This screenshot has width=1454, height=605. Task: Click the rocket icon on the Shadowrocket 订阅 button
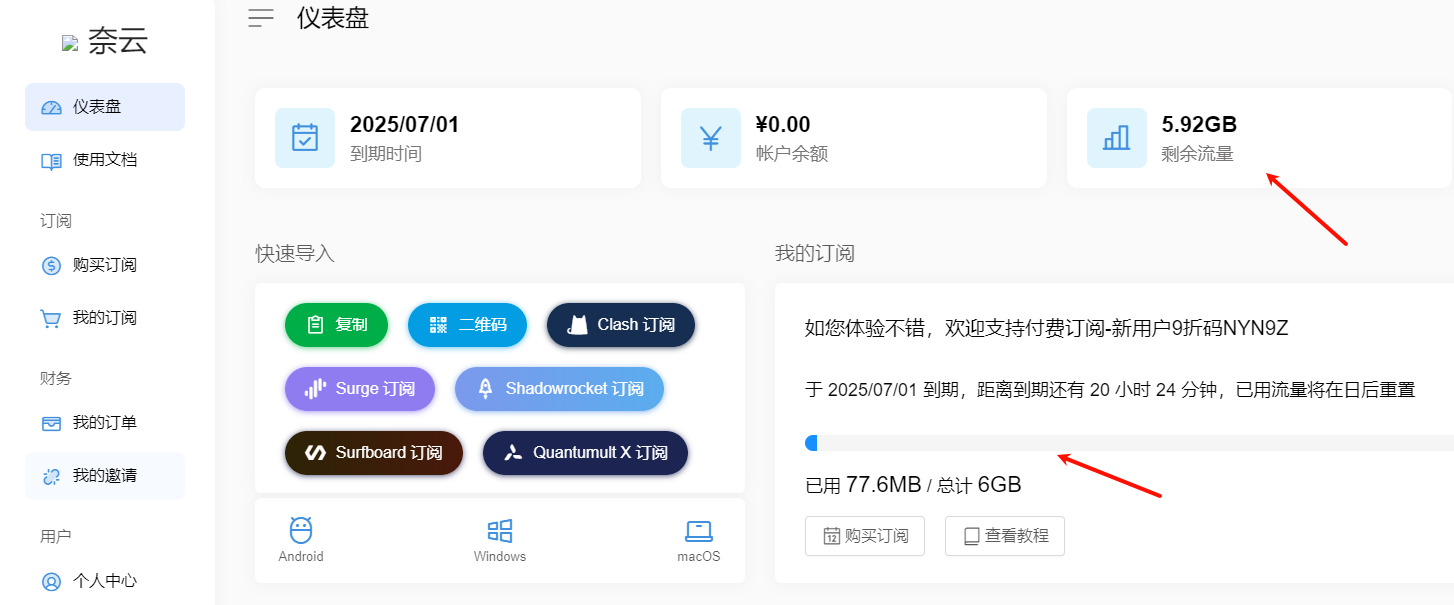coord(486,389)
